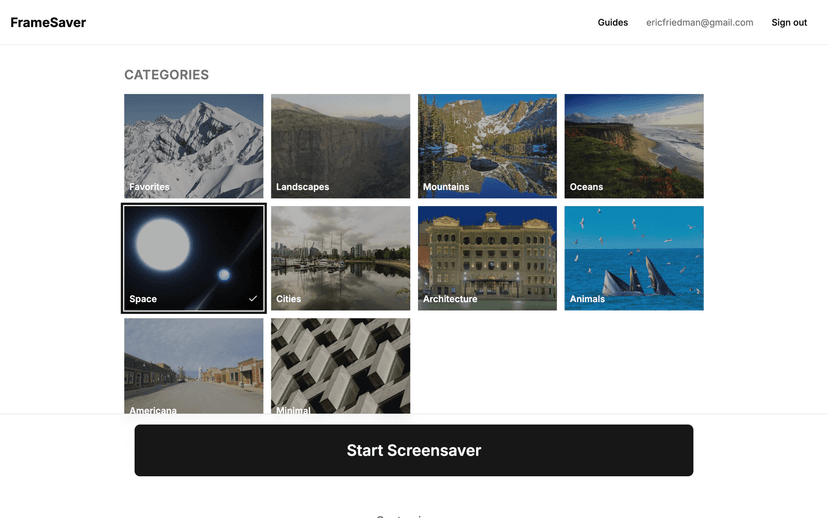828x518 pixels.
Task: Click the ericfriedman@gmail.com account label
Action: tap(700, 22)
